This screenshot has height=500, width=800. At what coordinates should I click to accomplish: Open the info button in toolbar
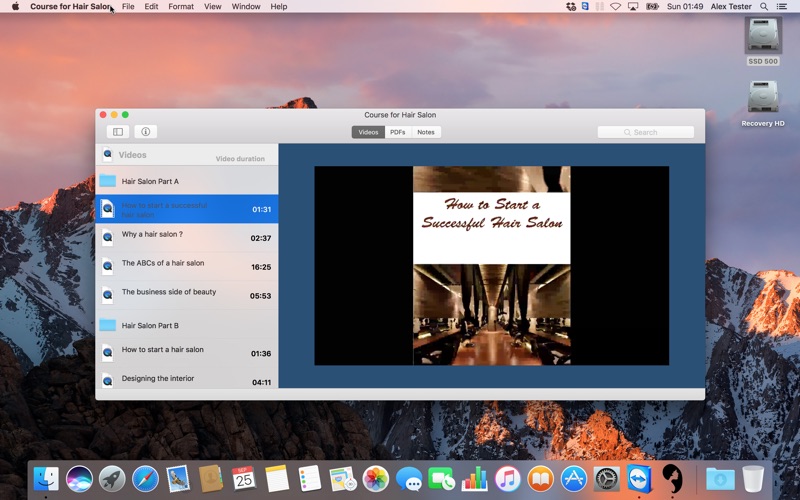coord(145,132)
